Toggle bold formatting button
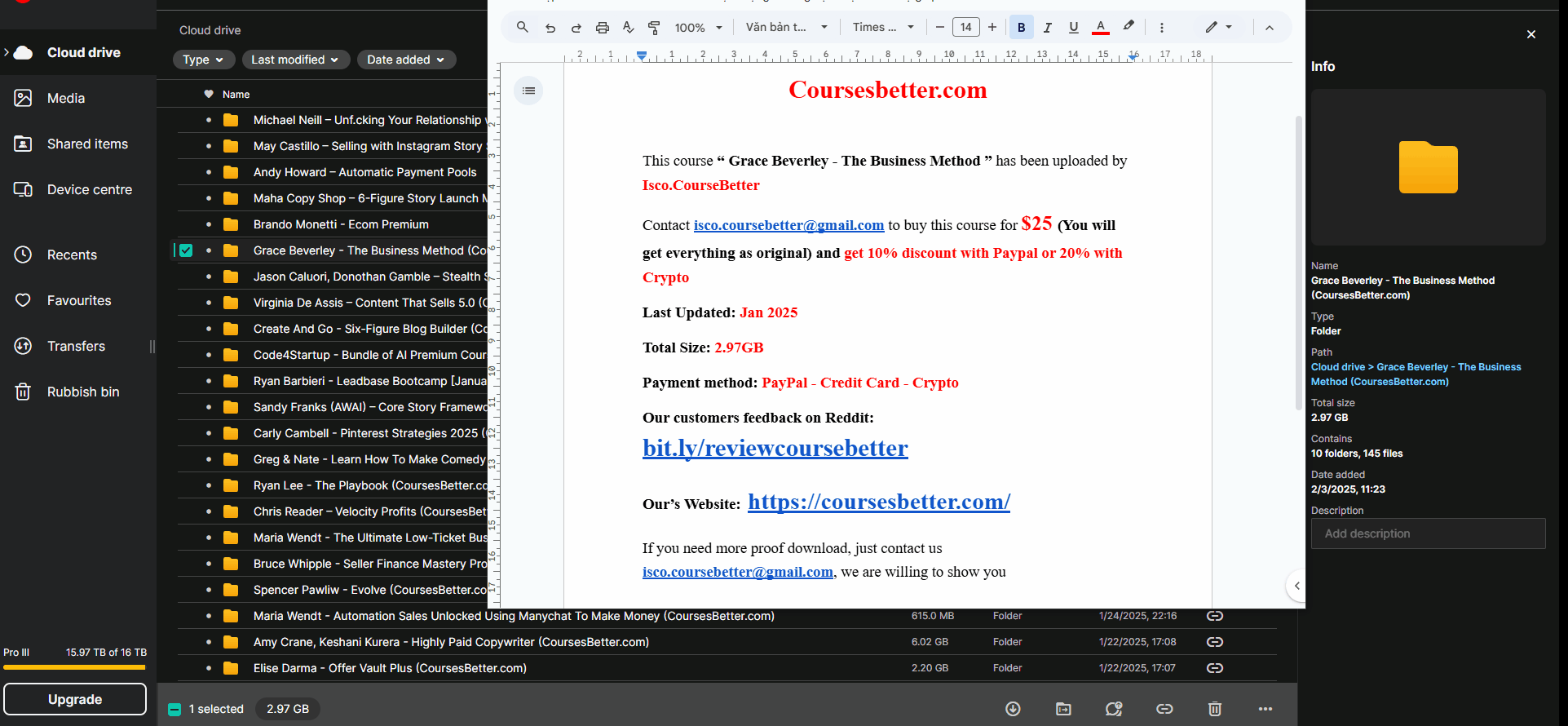Viewport: 1568px width, 726px height. point(1021,28)
